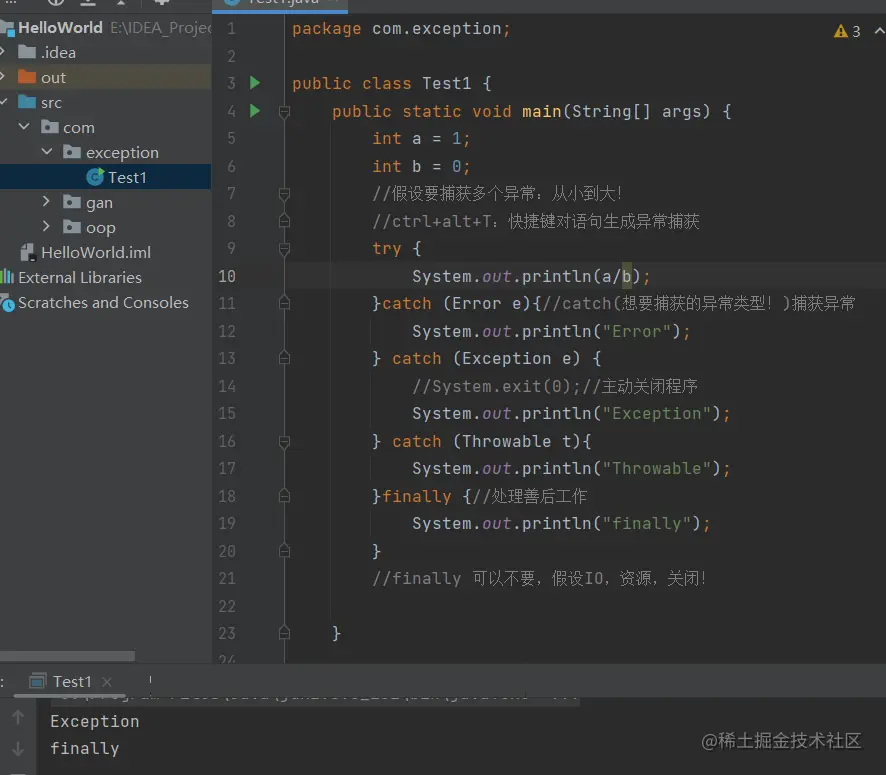Click the project panel horizontal scrollbar
This screenshot has height=775, width=886.
[67, 656]
